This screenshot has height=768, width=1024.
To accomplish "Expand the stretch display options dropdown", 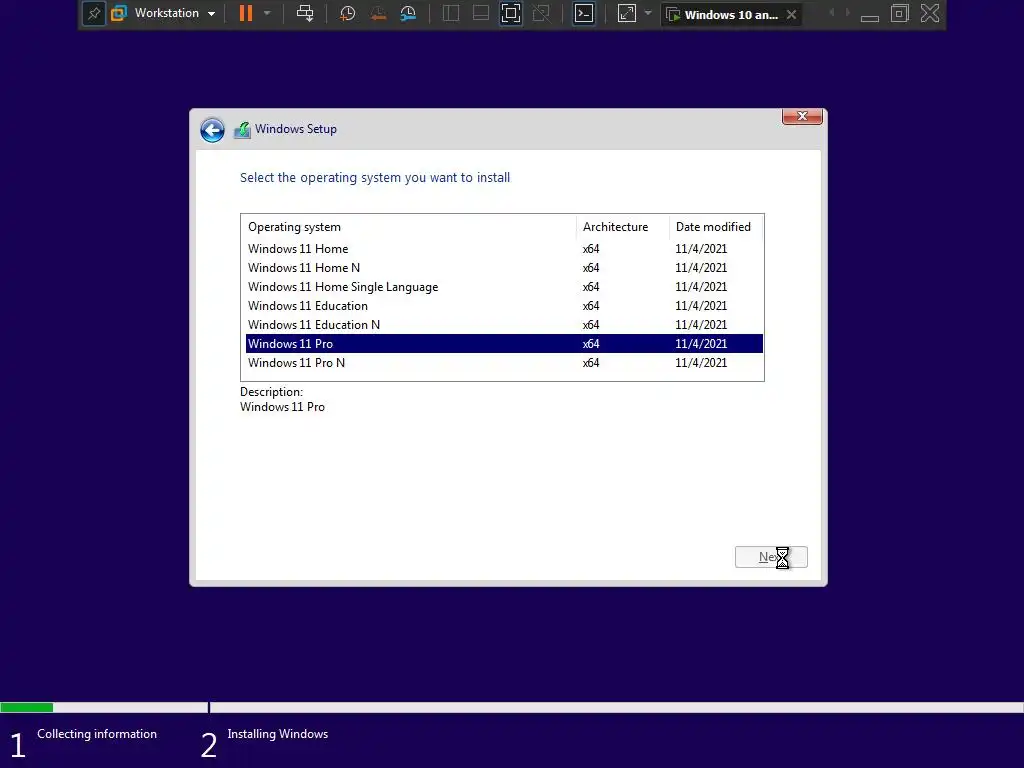I will coord(648,13).
